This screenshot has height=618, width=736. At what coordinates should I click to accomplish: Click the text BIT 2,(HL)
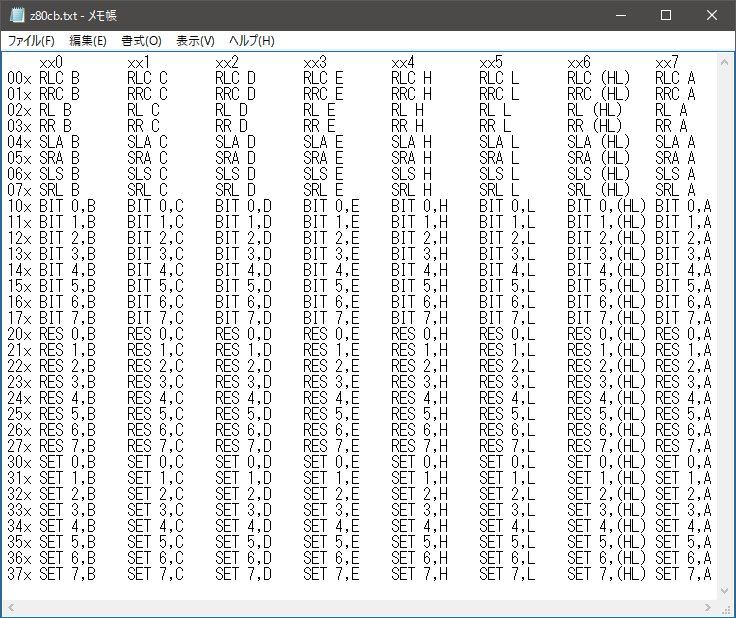click(x=606, y=238)
